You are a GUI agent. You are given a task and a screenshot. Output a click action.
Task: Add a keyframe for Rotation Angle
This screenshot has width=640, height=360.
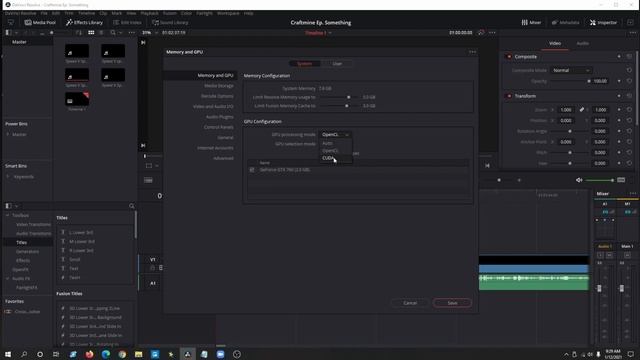(619, 131)
